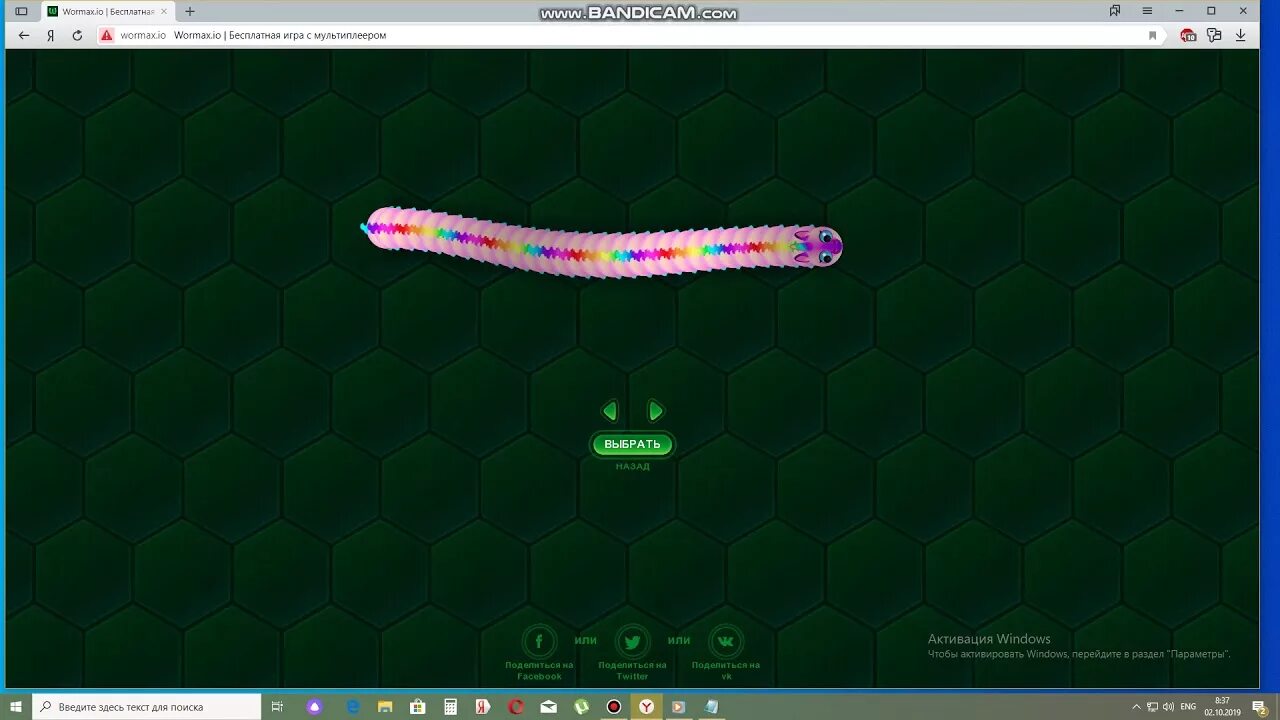Open volume control in tray

coord(1168,707)
